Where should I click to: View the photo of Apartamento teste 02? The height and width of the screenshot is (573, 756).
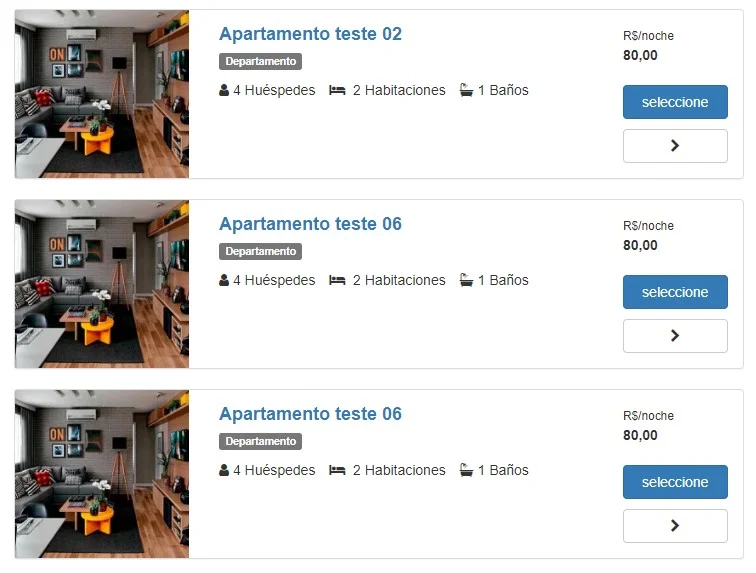pos(102,94)
